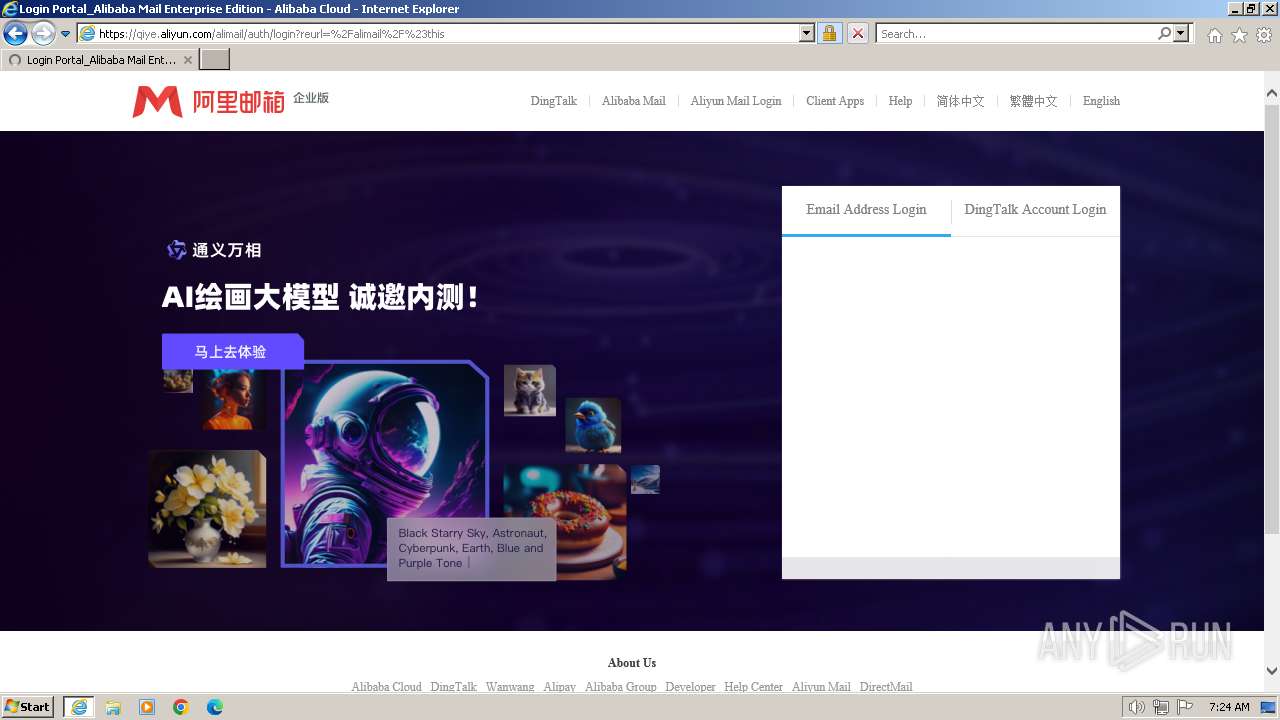Click the 马上去体验 purple button
This screenshot has width=1280, height=720.
(x=232, y=352)
